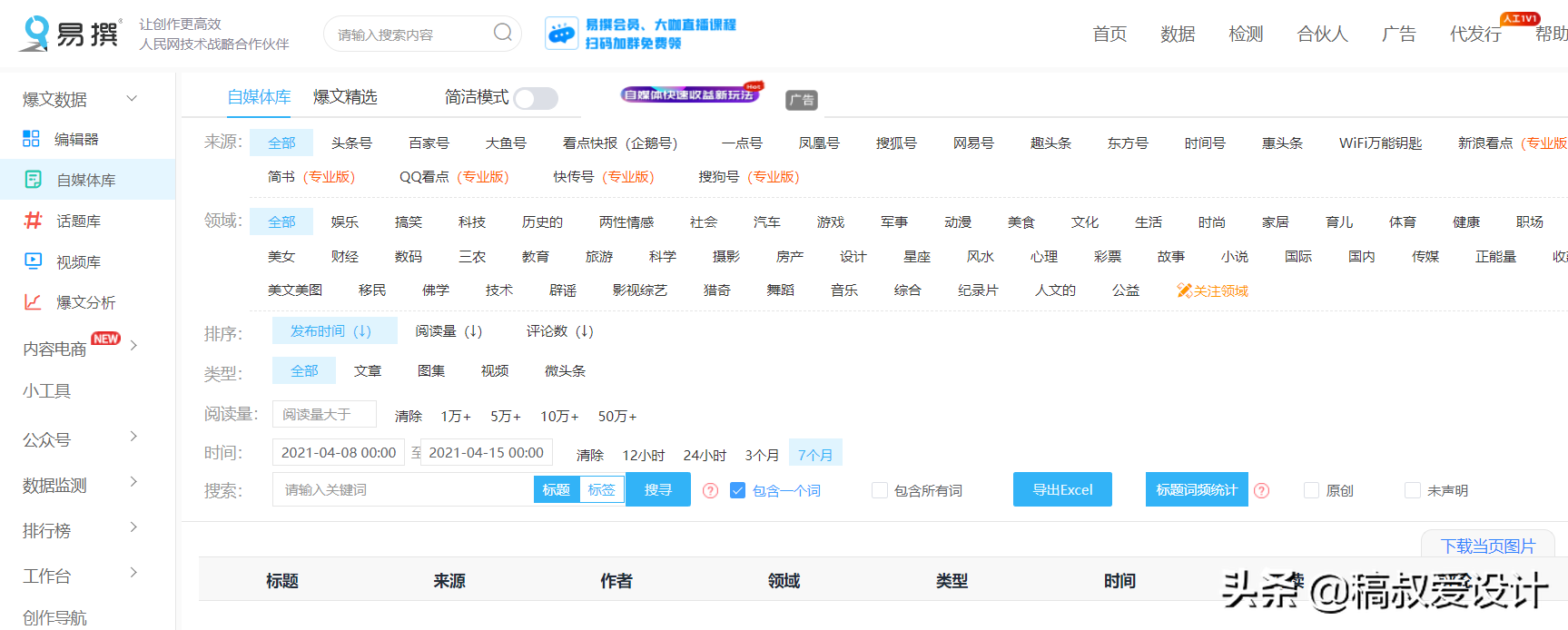The height and width of the screenshot is (630, 1568).
Task: Click the 导出Excel button
Action: pos(1062,489)
